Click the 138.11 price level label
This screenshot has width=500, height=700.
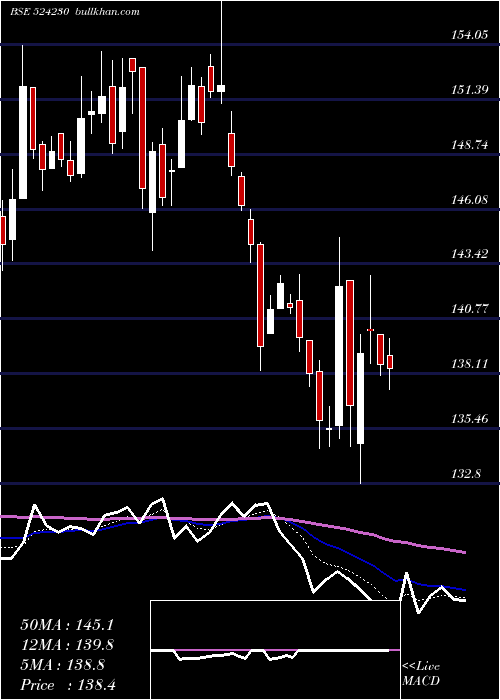click(x=470, y=364)
